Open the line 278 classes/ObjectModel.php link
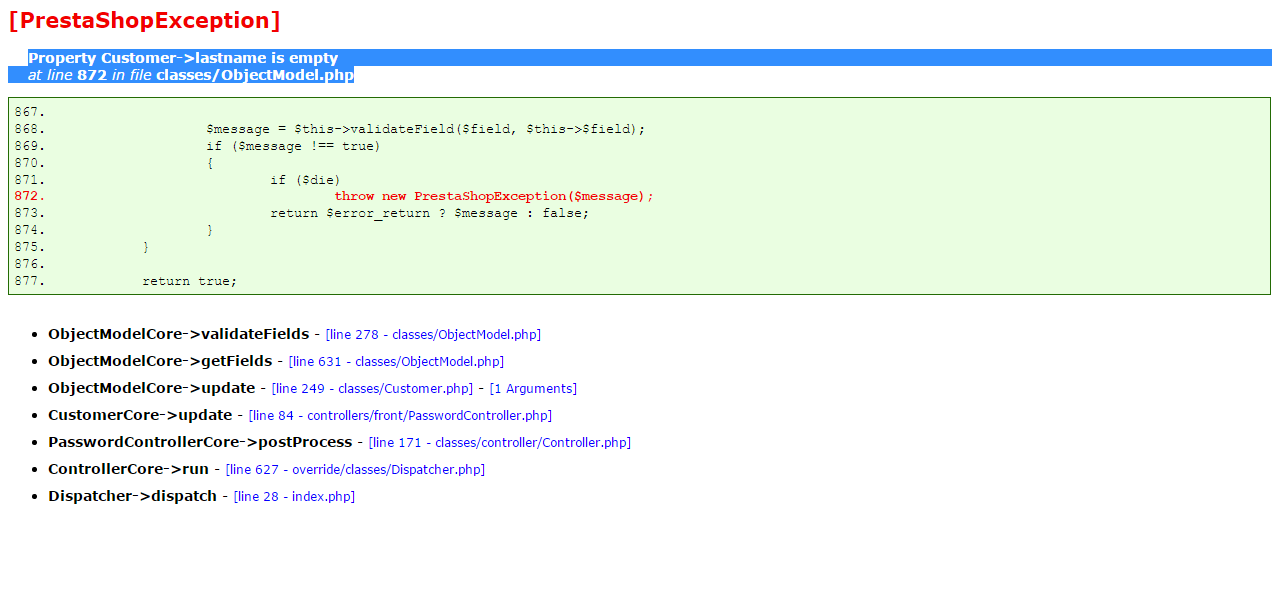 (433, 335)
